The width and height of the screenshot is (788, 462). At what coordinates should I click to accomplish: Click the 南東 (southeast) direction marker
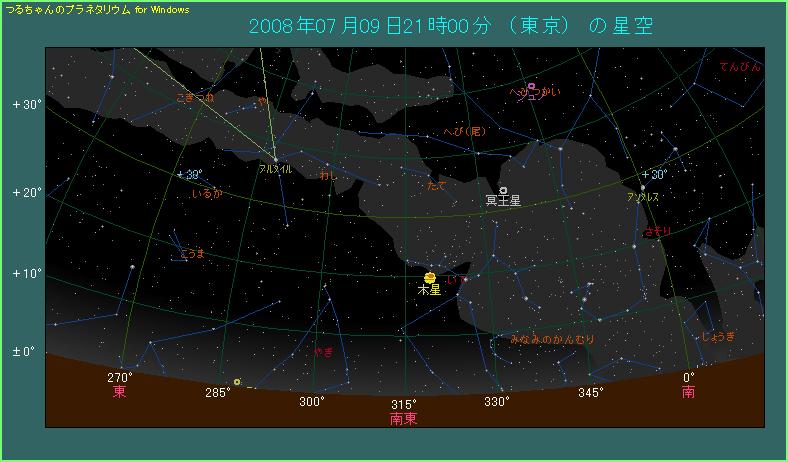tap(404, 418)
